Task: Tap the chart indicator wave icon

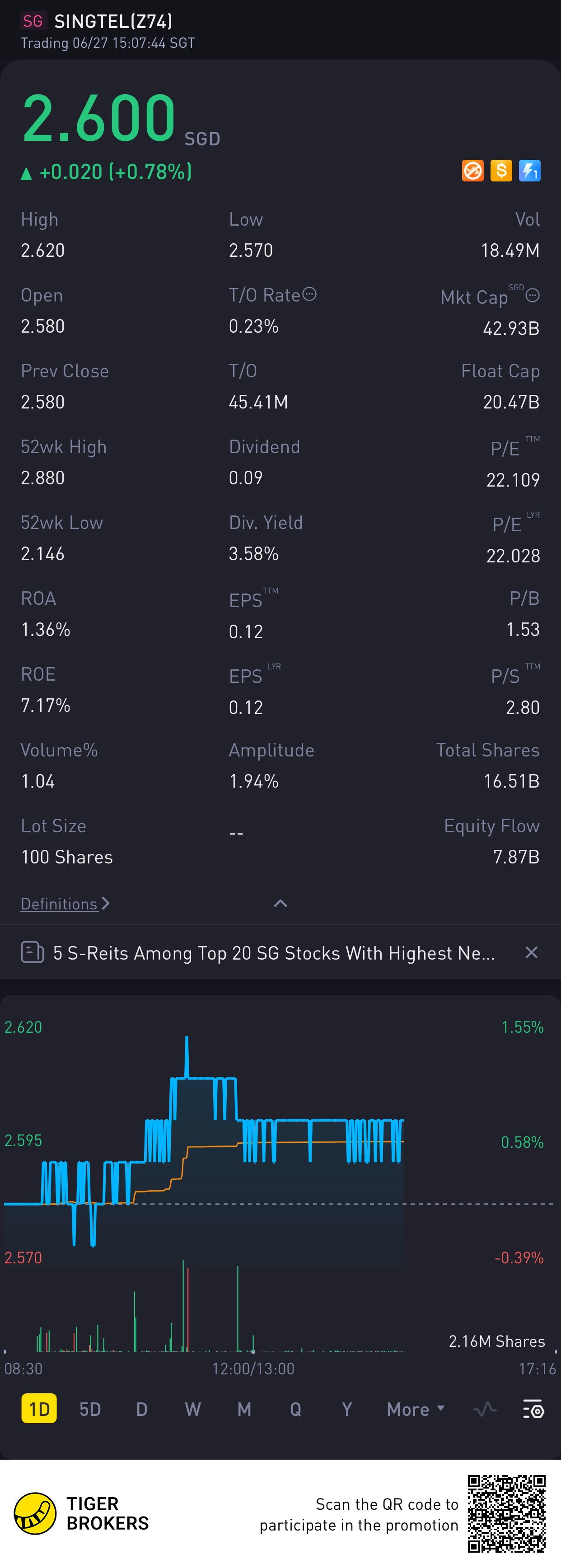Action: coord(485,1409)
